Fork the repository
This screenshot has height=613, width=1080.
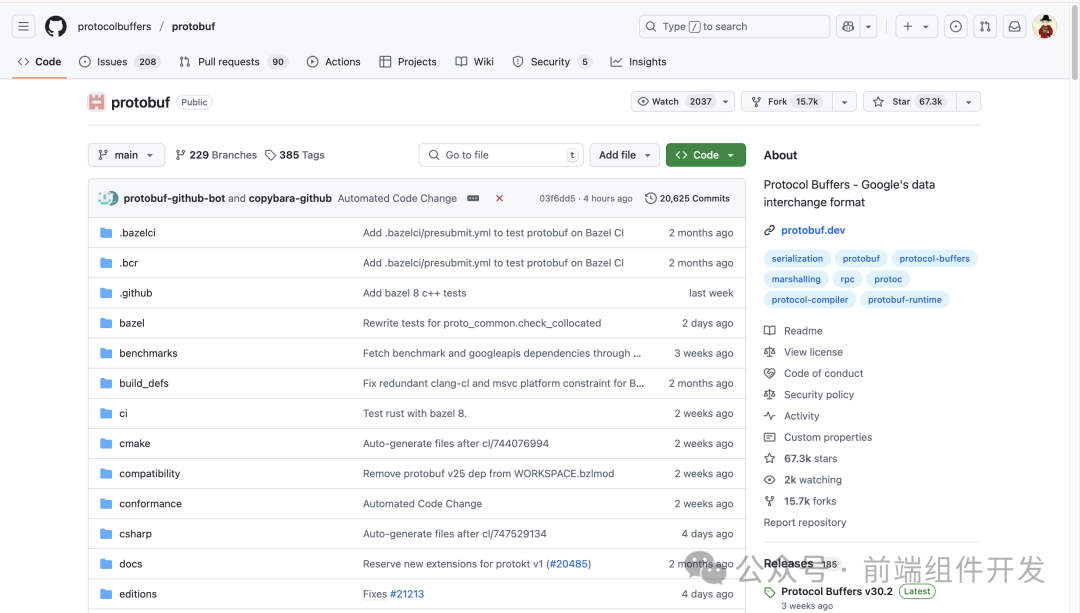click(787, 102)
